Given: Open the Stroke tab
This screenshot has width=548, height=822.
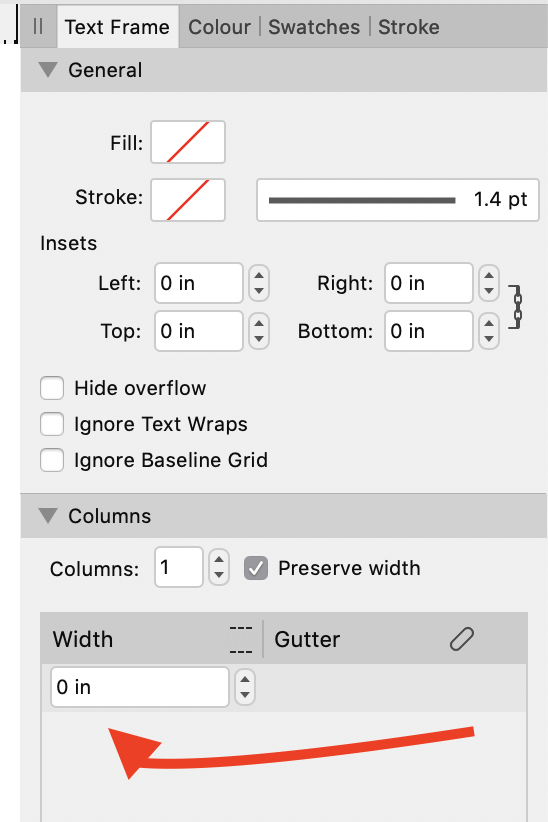Looking at the screenshot, I should 409,27.
